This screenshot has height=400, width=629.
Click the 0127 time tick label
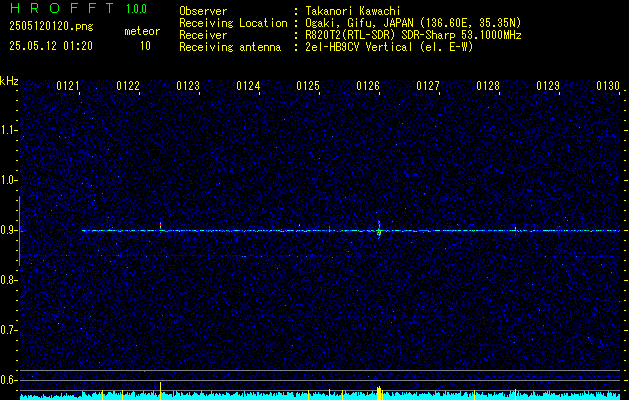[428, 86]
